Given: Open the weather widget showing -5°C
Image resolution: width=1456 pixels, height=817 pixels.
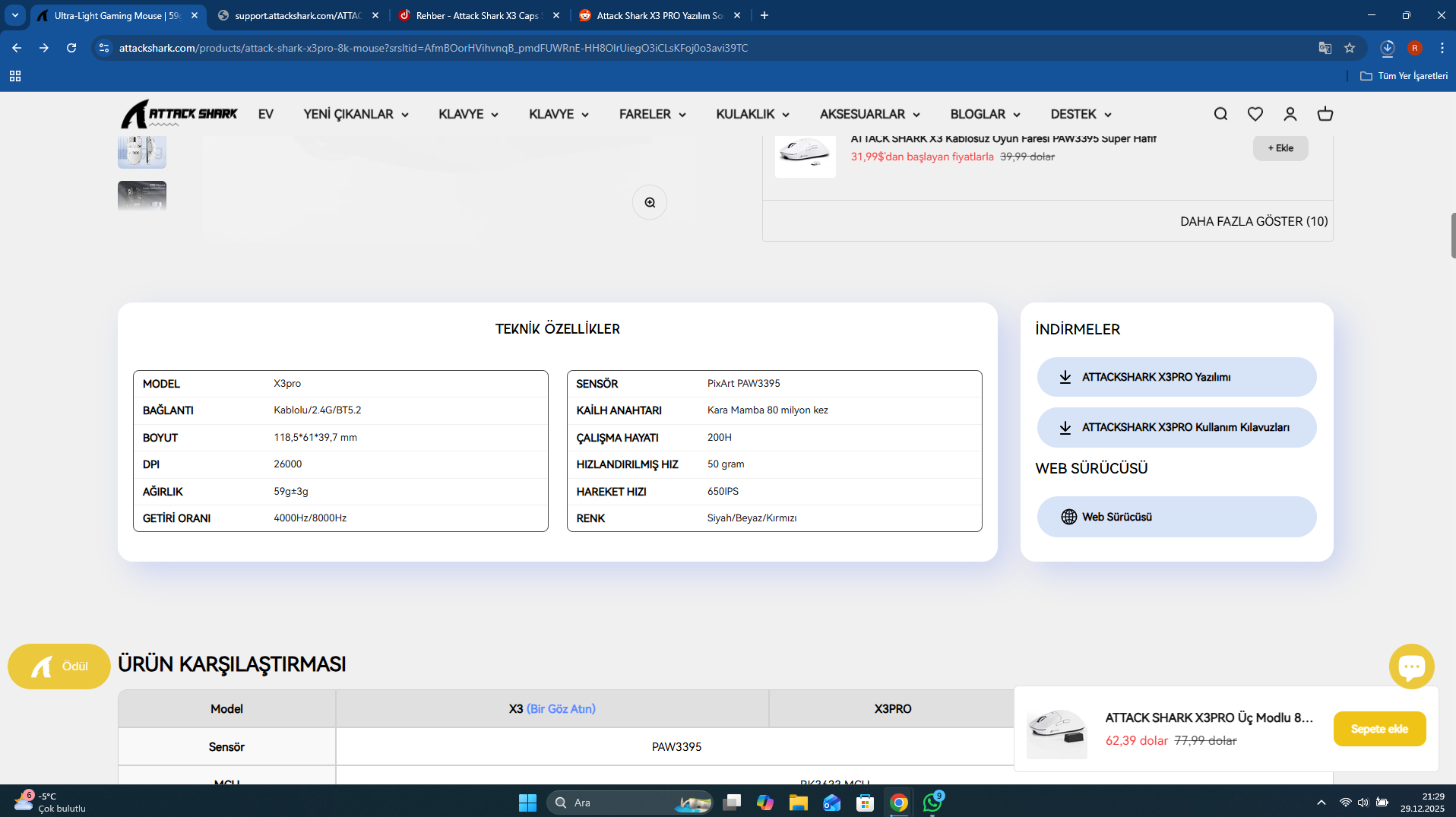Looking at the screenshot, I should 50,803.
